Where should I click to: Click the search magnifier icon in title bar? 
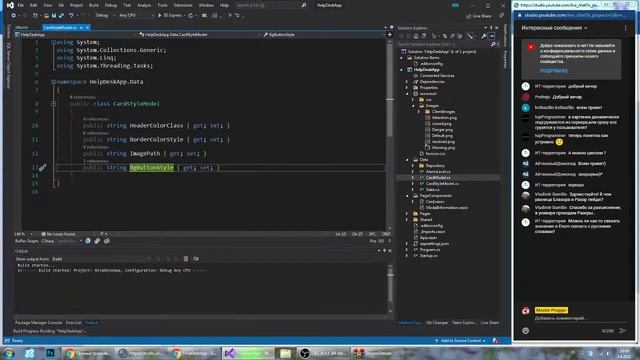tap(304, 5)
